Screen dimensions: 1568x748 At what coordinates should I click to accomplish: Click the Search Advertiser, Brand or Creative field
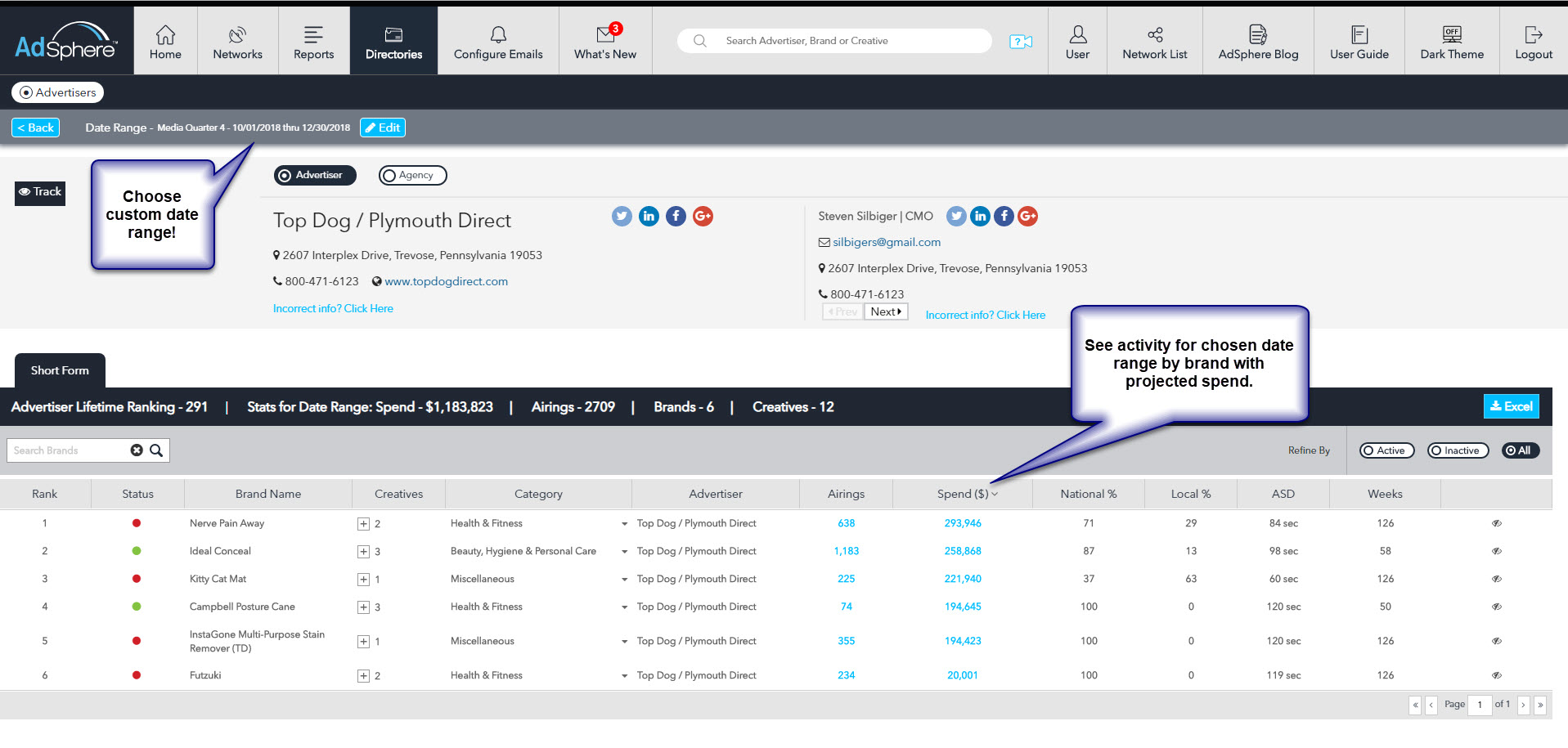click(x=834, y=41)
